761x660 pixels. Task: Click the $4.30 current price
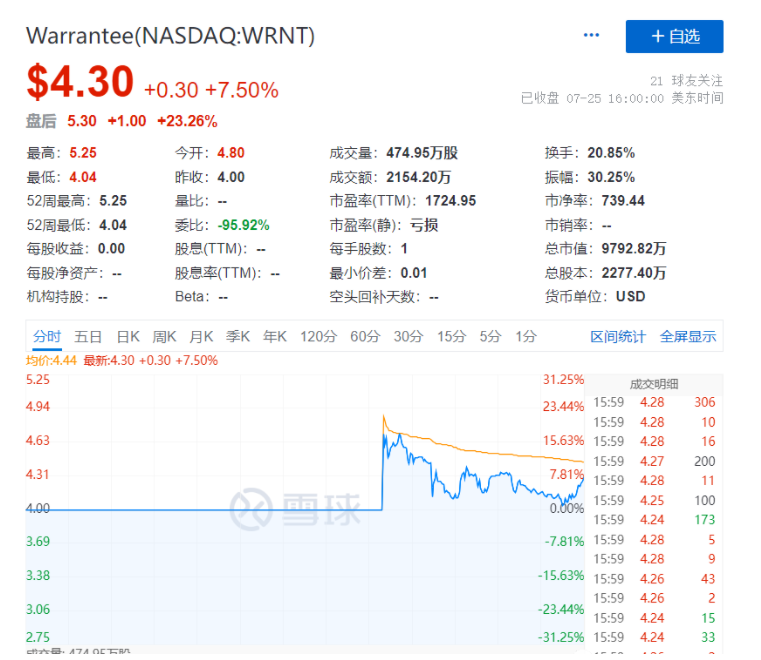click(x=80, y=81)
